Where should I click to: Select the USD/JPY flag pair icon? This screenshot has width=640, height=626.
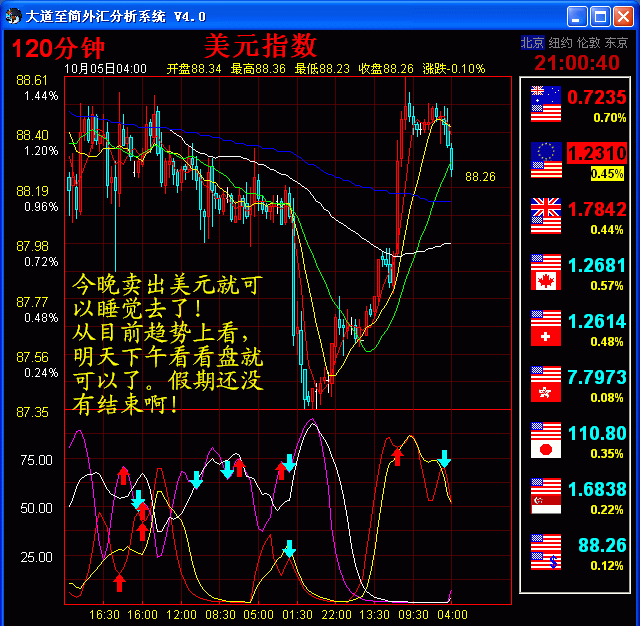pos(546,440)
